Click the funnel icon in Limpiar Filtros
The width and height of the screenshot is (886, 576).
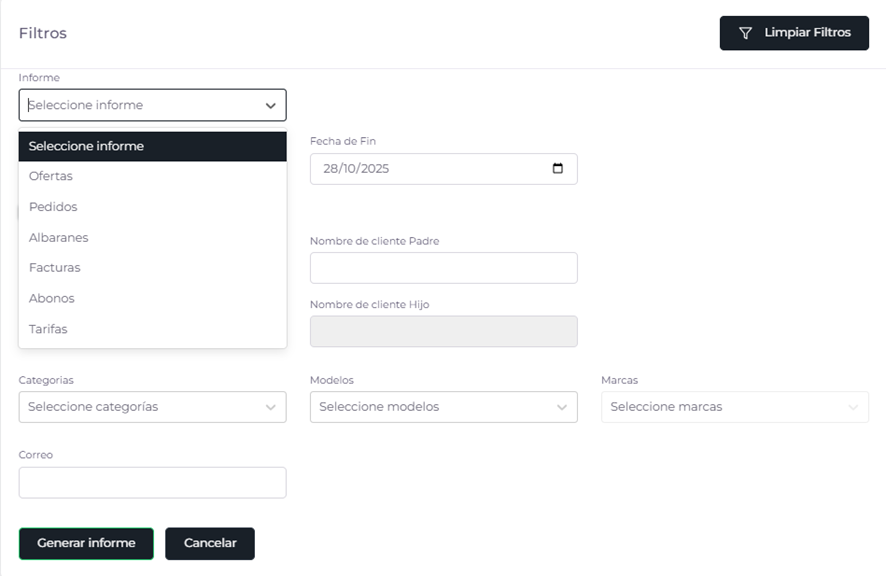745,33
